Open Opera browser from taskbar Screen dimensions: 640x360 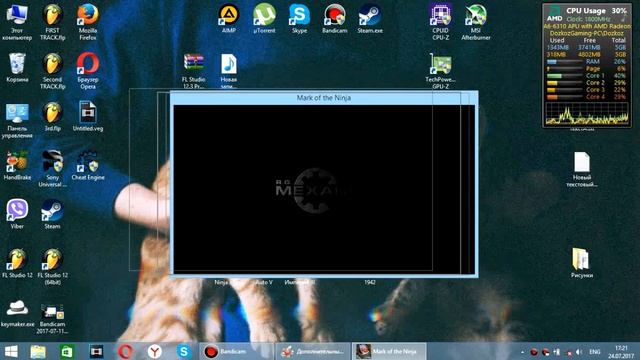(125, 351)
